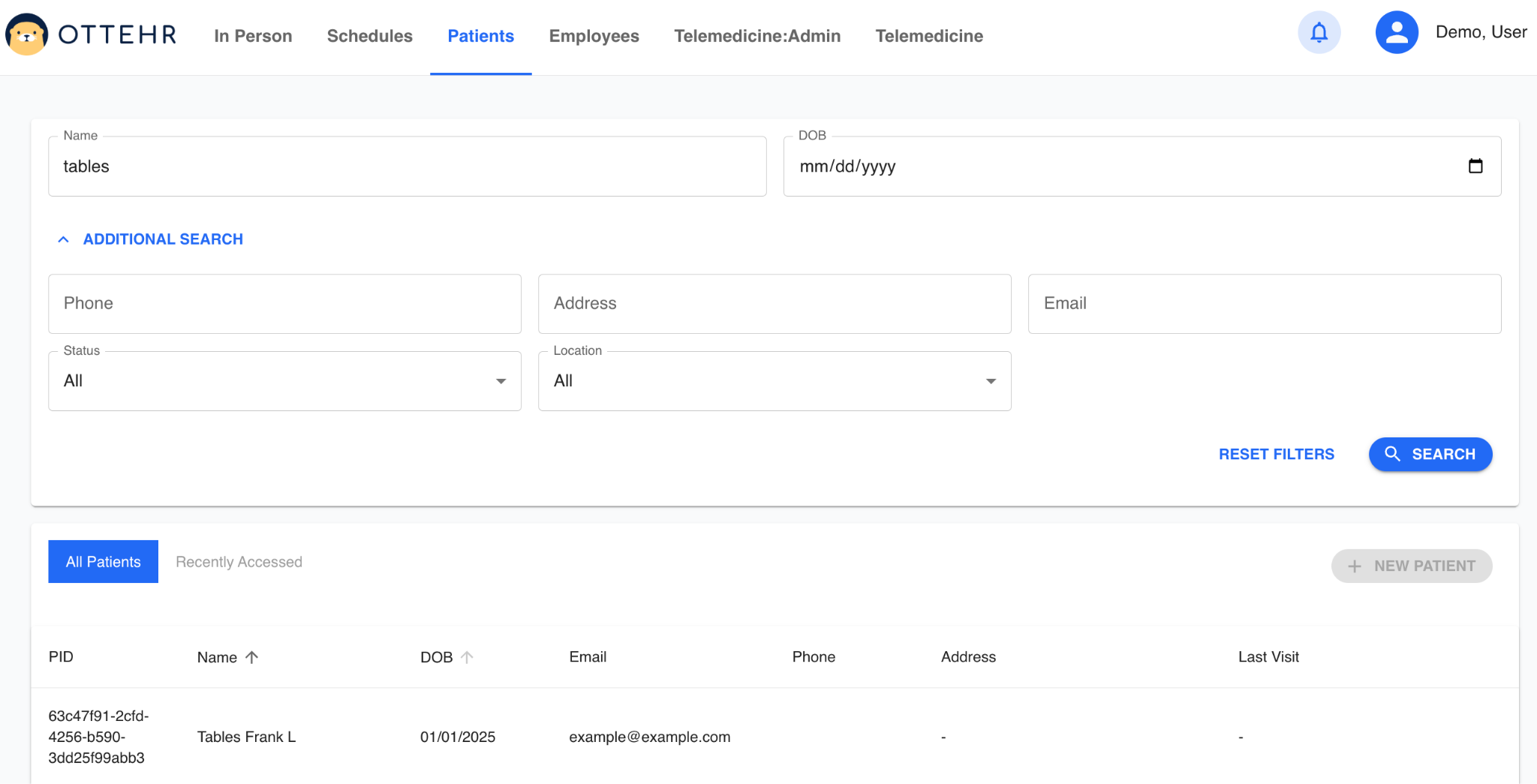Switch to the Recently Accessed tab

pos(239,562)
